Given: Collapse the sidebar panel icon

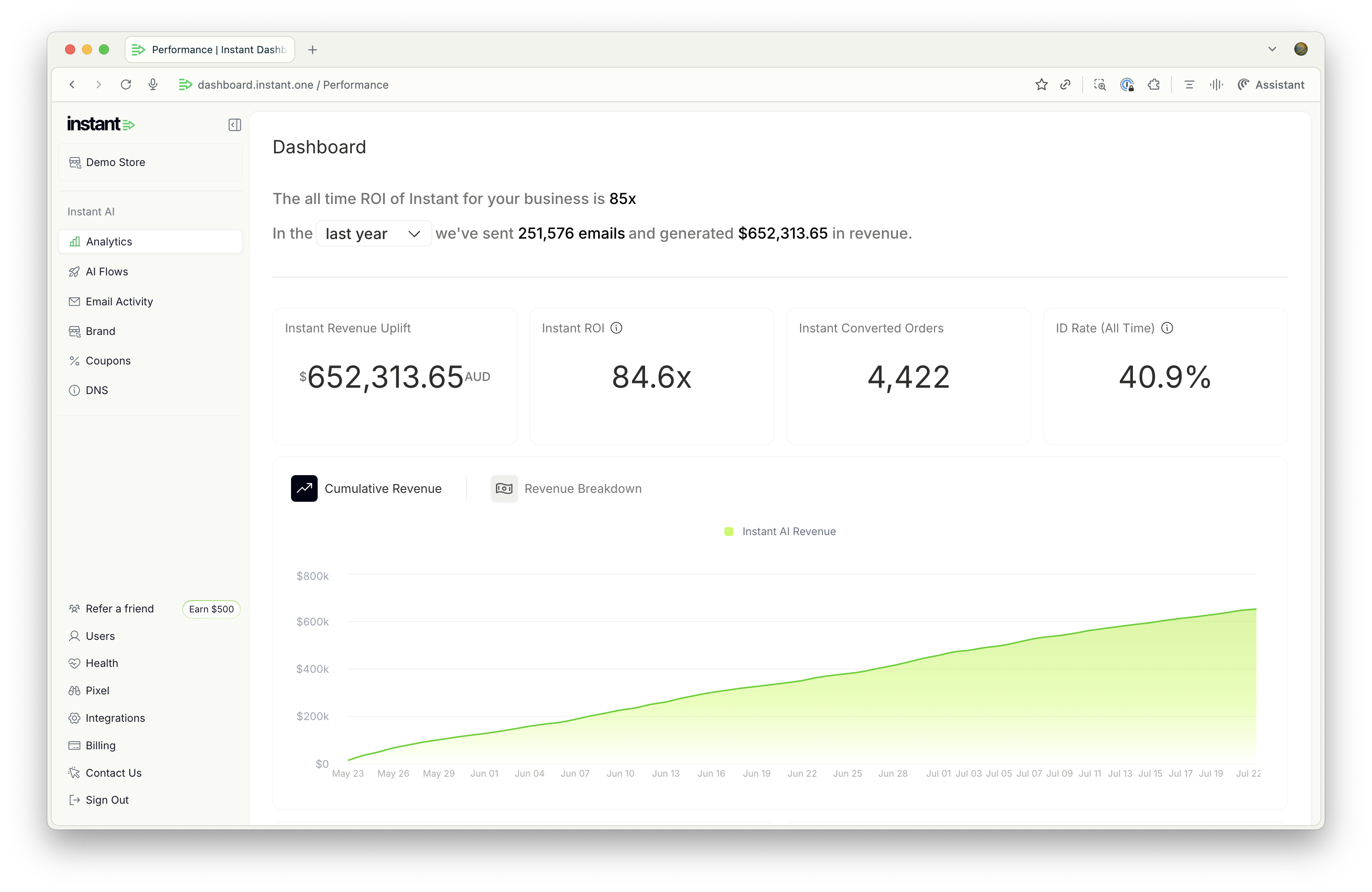Looking at the screenshot, I should coord(234,125).
